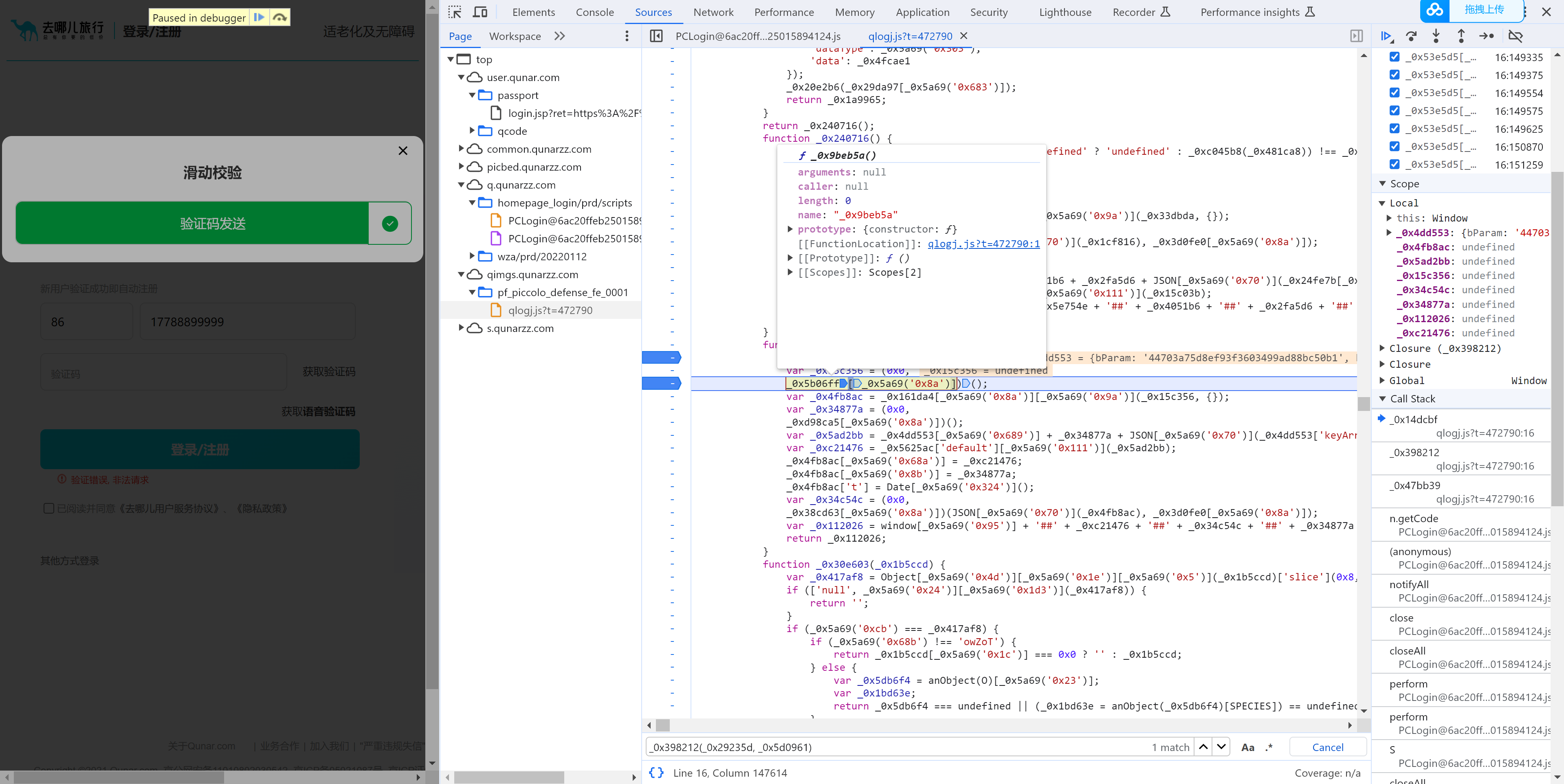Click the green verification checkmark handle
The image size is (1564, 784).
[390, 223]
